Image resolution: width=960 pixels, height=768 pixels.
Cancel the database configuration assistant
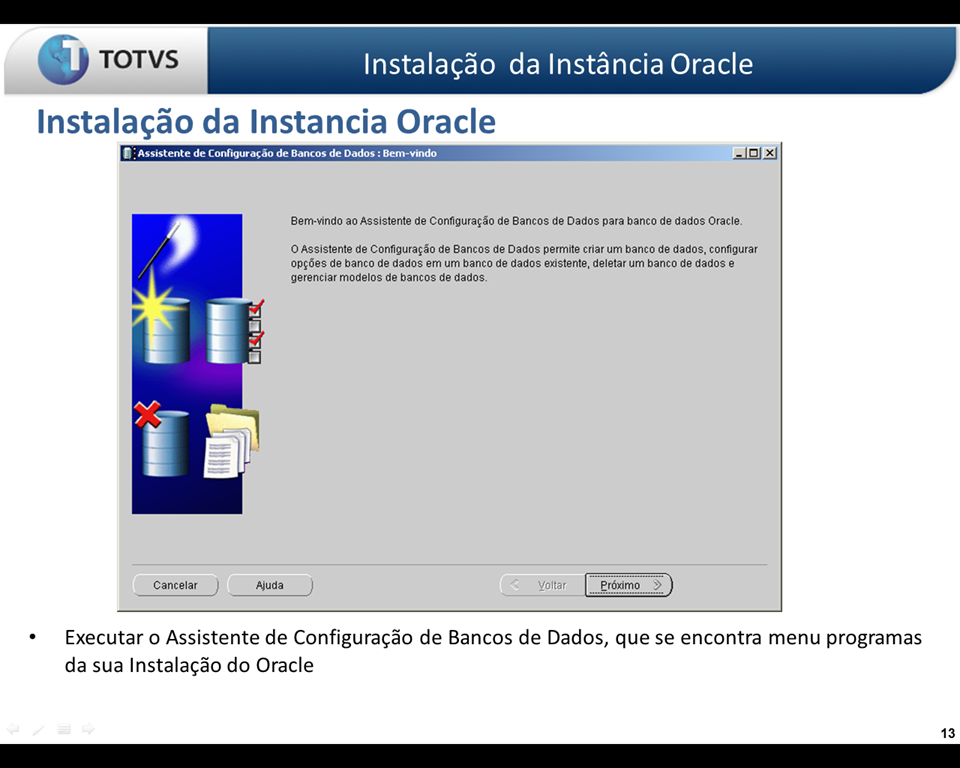[x=175, y=585]
